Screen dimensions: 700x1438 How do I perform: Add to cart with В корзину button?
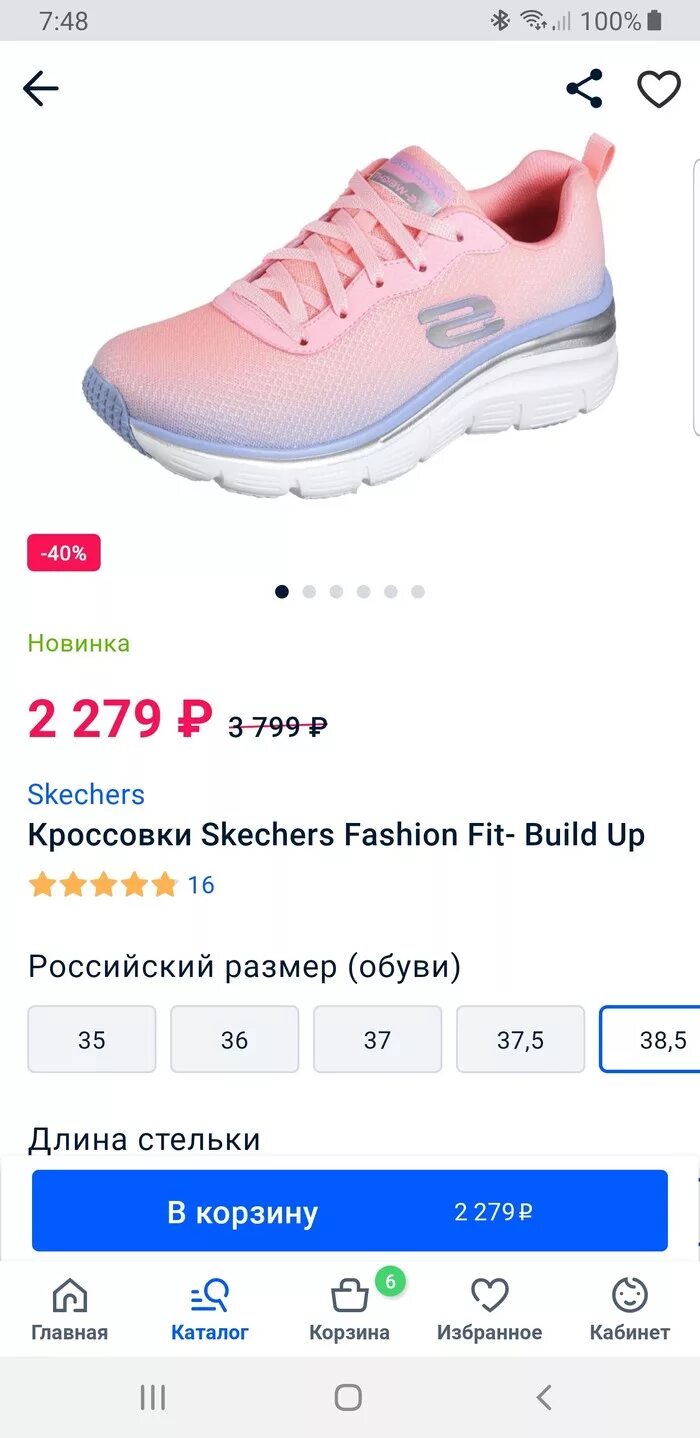point(349,1211)
